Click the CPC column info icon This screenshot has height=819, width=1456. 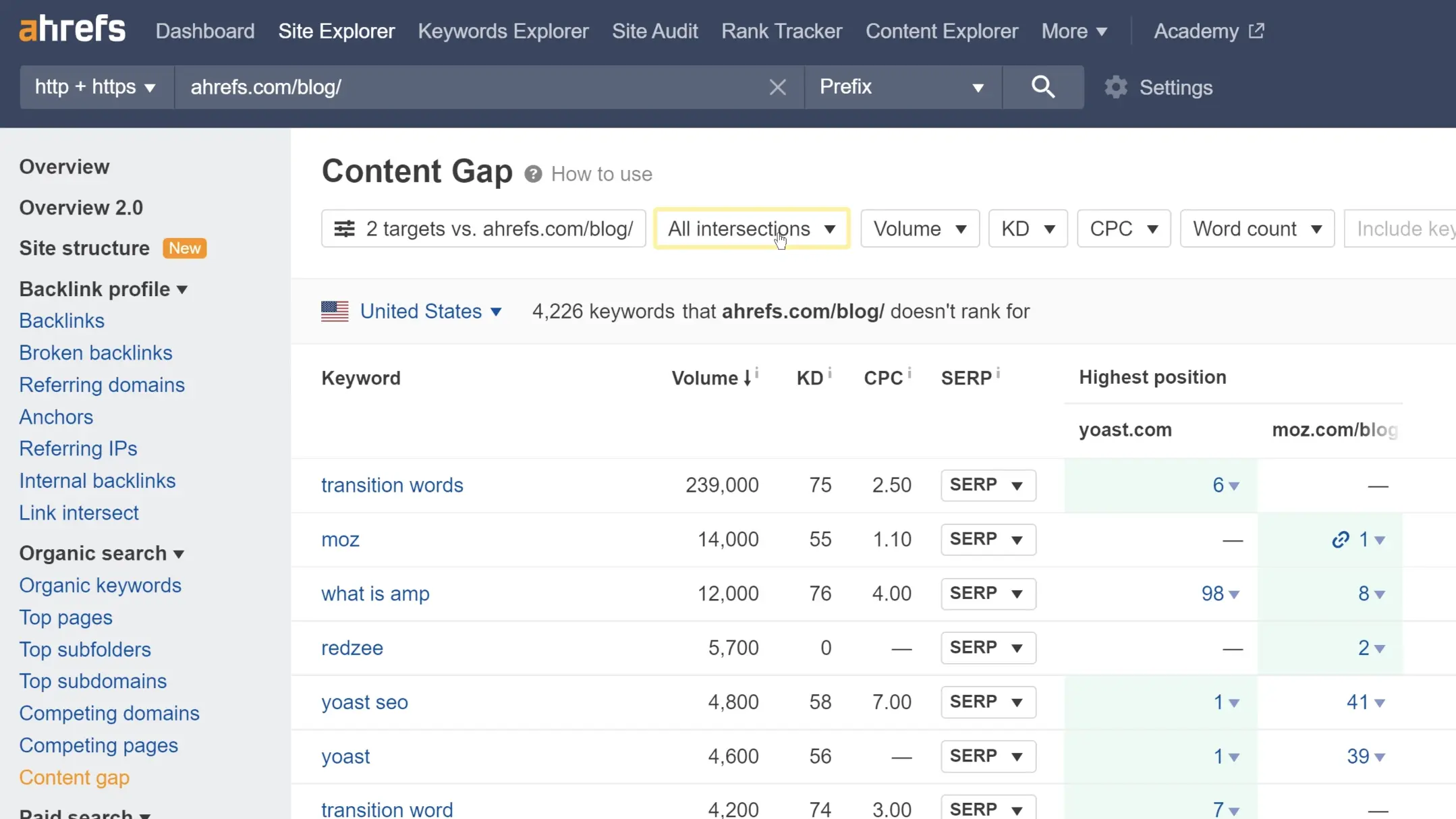tap(909, 372)
